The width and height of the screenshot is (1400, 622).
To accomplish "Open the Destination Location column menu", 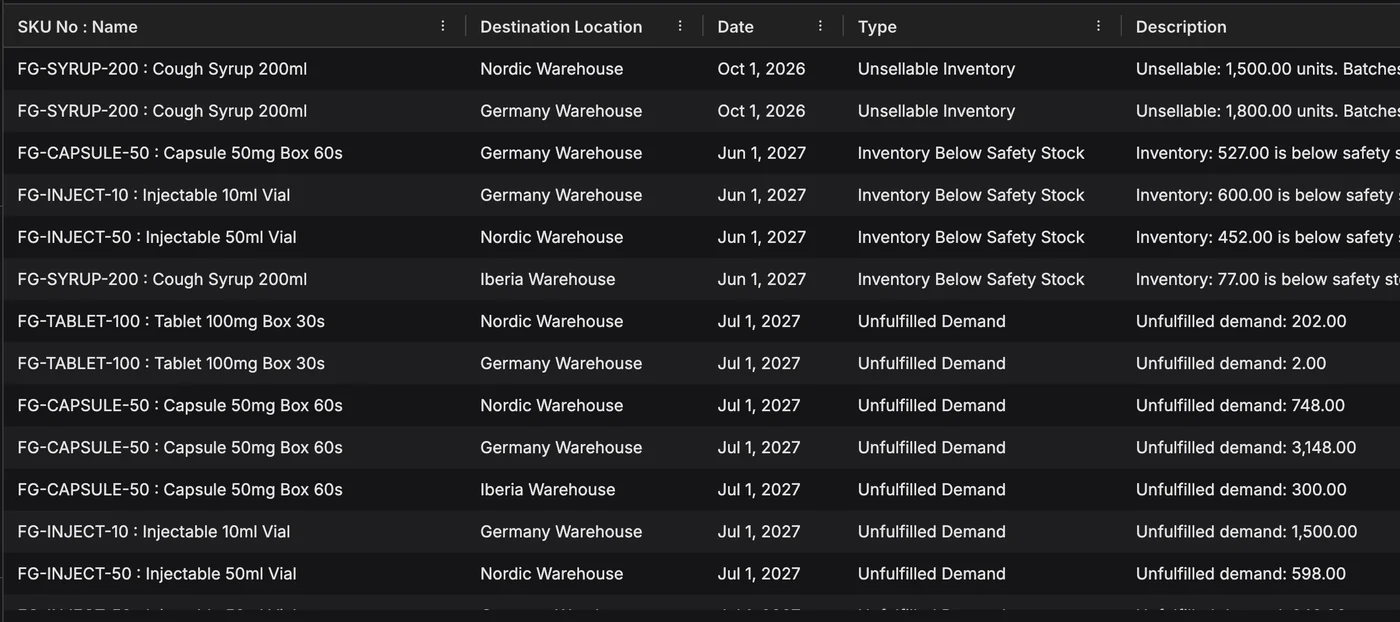I will click(680, 26).
